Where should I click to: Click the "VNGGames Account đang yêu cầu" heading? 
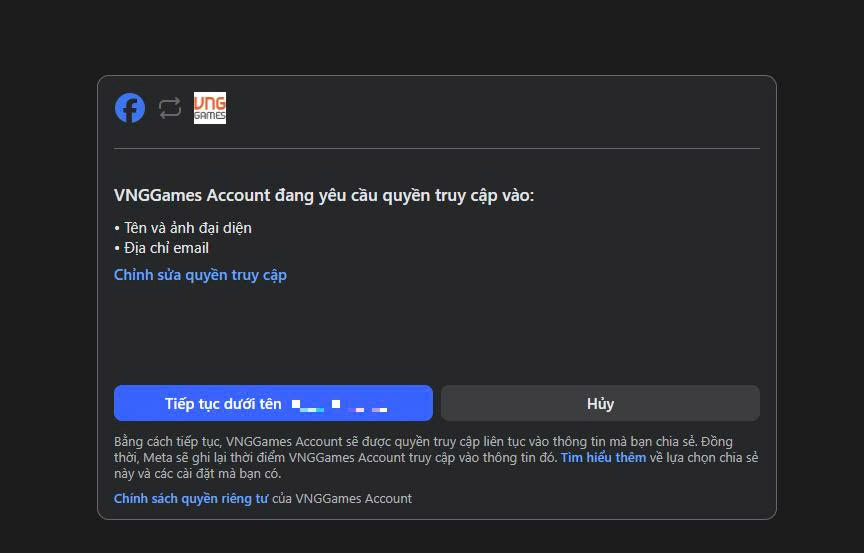(x=324, y=196)
